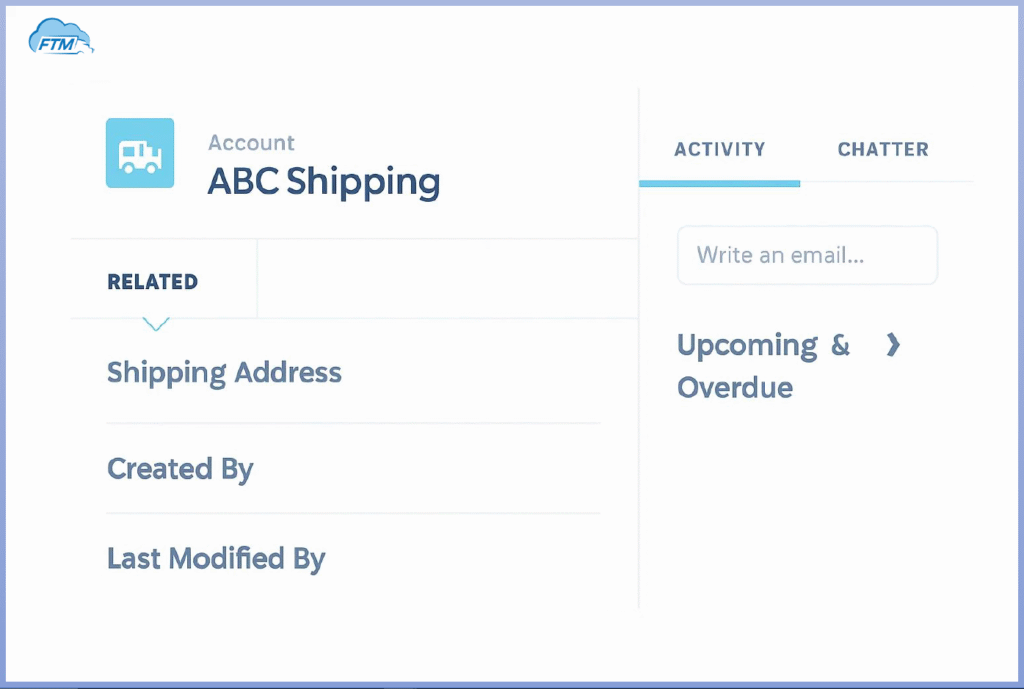
Task: Click the empty area under Upcoming & Overdue
Action: [805, 500]
